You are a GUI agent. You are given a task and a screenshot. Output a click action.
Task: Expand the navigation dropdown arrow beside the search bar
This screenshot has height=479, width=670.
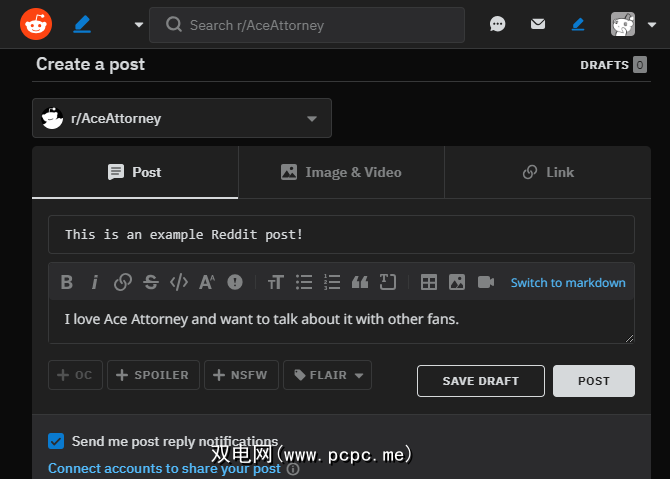(x=138, y=25)
